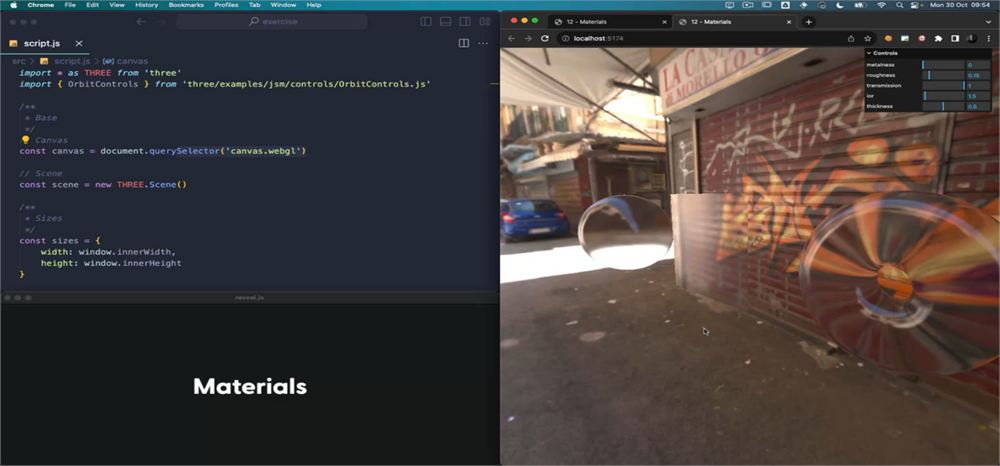Bookmark this page with the star icon
This screenshot has height=466, width=1000.
pos(867,38)
